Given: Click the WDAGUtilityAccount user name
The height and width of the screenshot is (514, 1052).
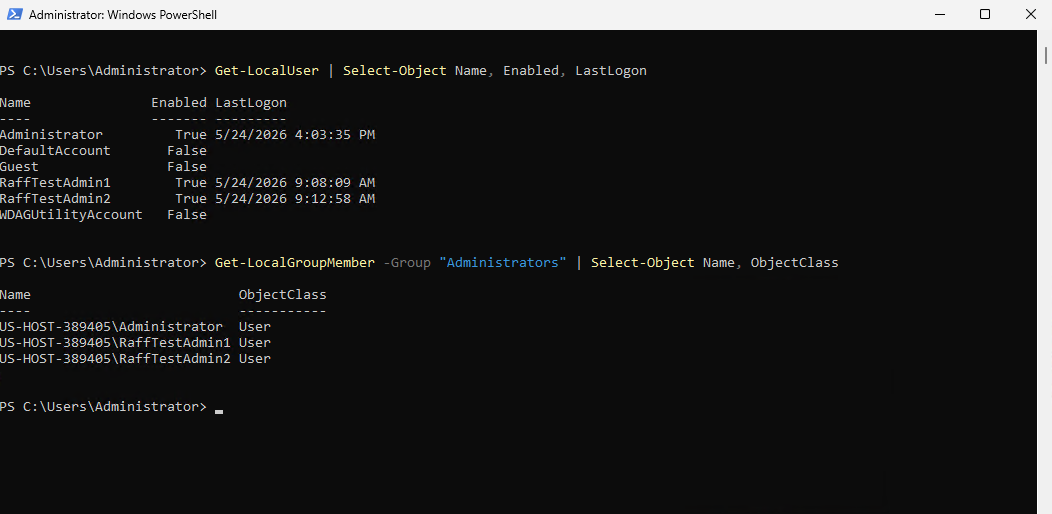Looking at the screenshot, I should click(x=71, y=215).
